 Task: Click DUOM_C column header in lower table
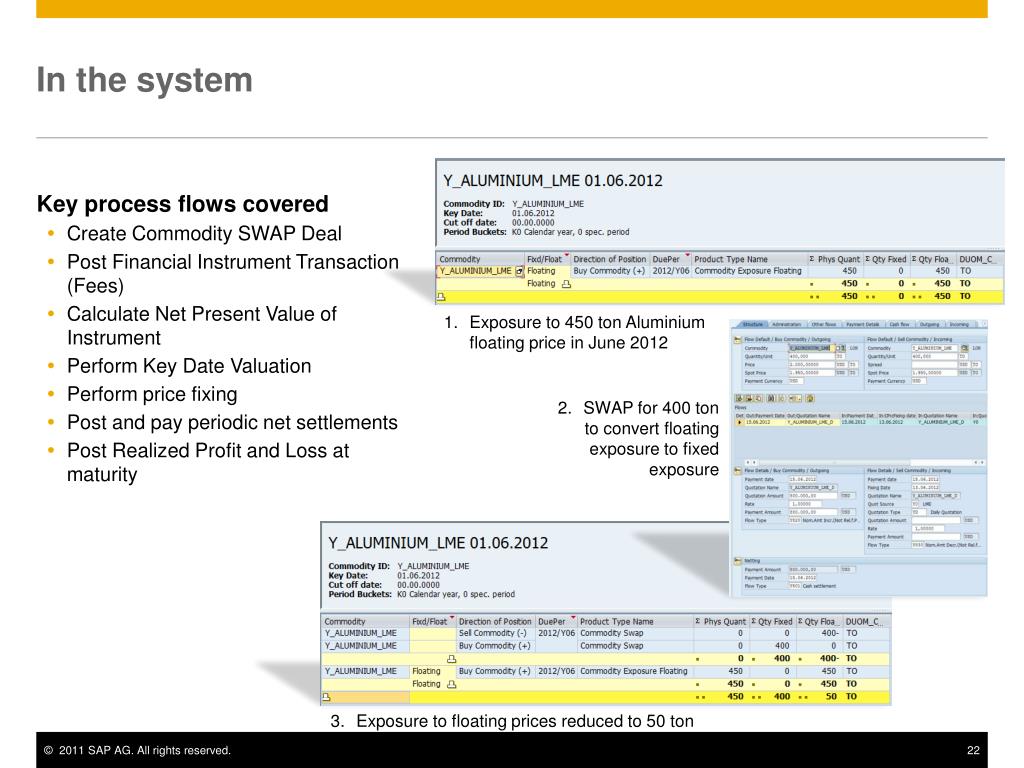[866, 622]
